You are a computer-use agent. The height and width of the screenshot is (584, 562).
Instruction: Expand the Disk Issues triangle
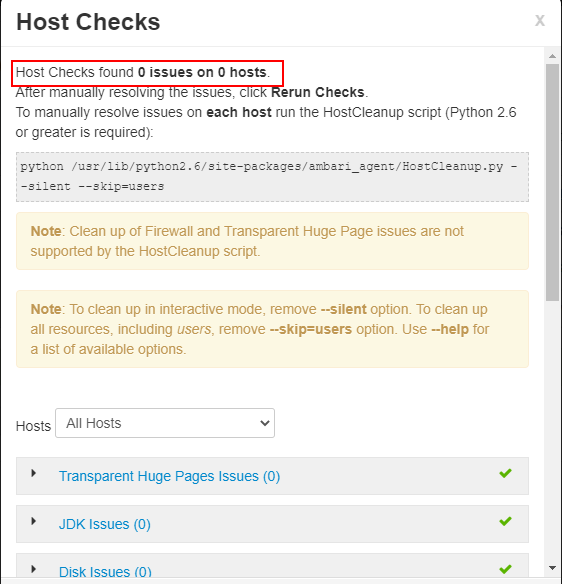click(34, 569)
